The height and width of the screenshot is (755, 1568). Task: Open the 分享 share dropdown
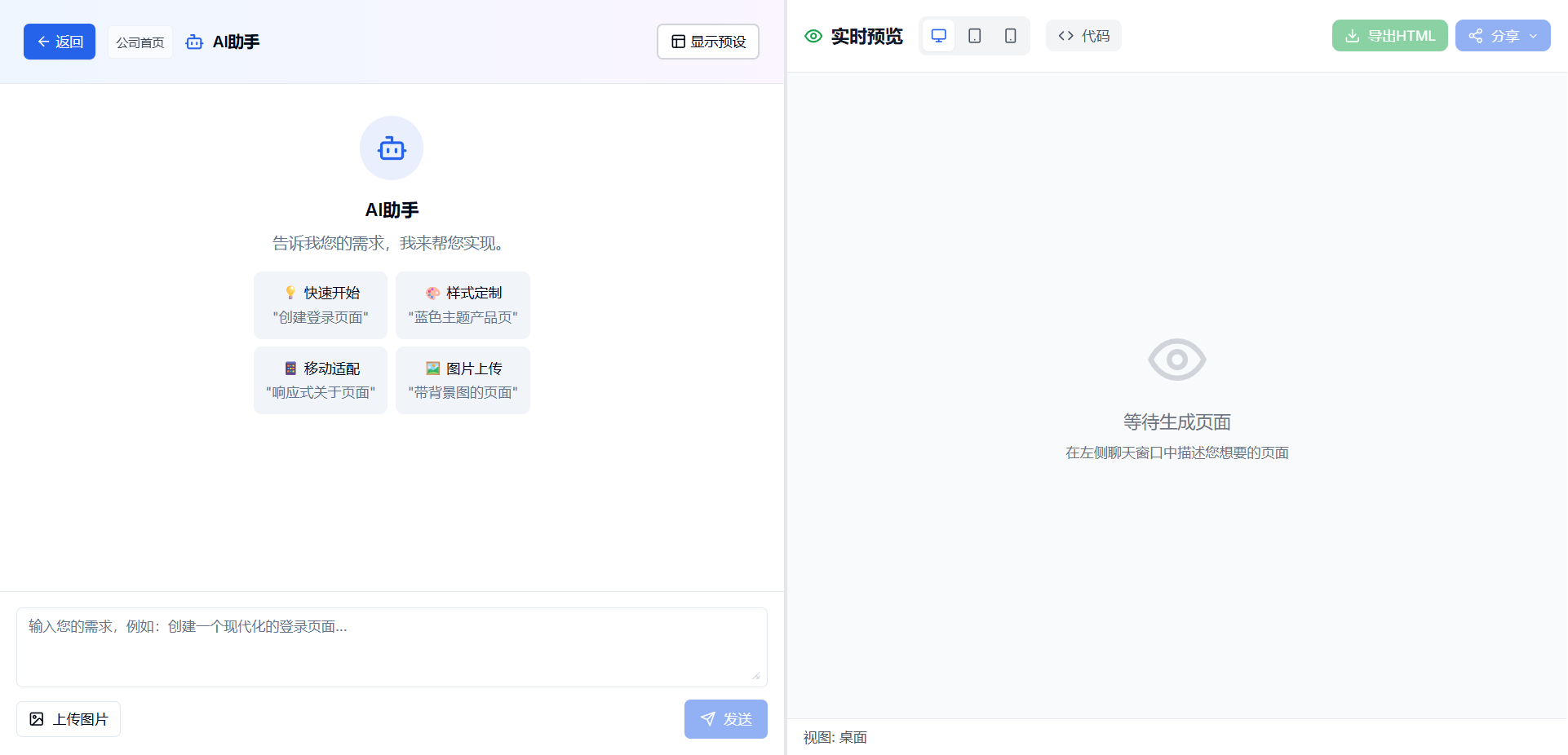[x=1502, y=35]
